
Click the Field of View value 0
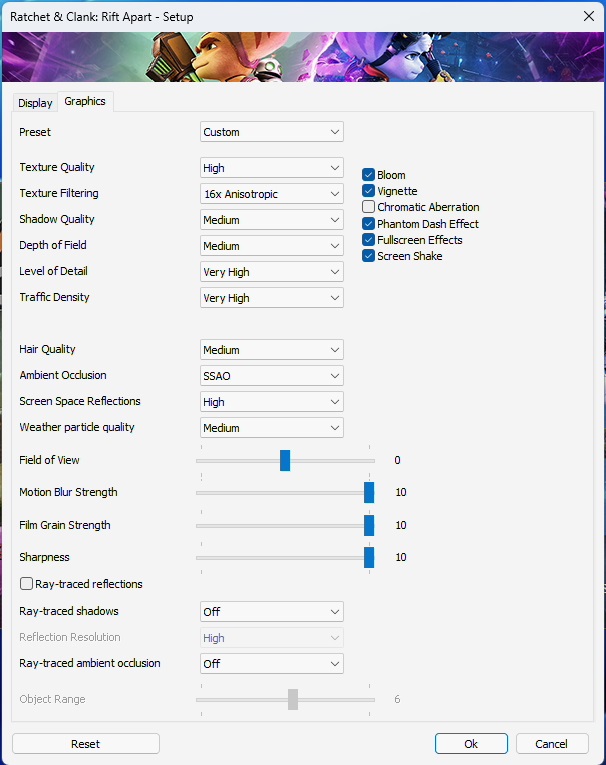[397, 460]
